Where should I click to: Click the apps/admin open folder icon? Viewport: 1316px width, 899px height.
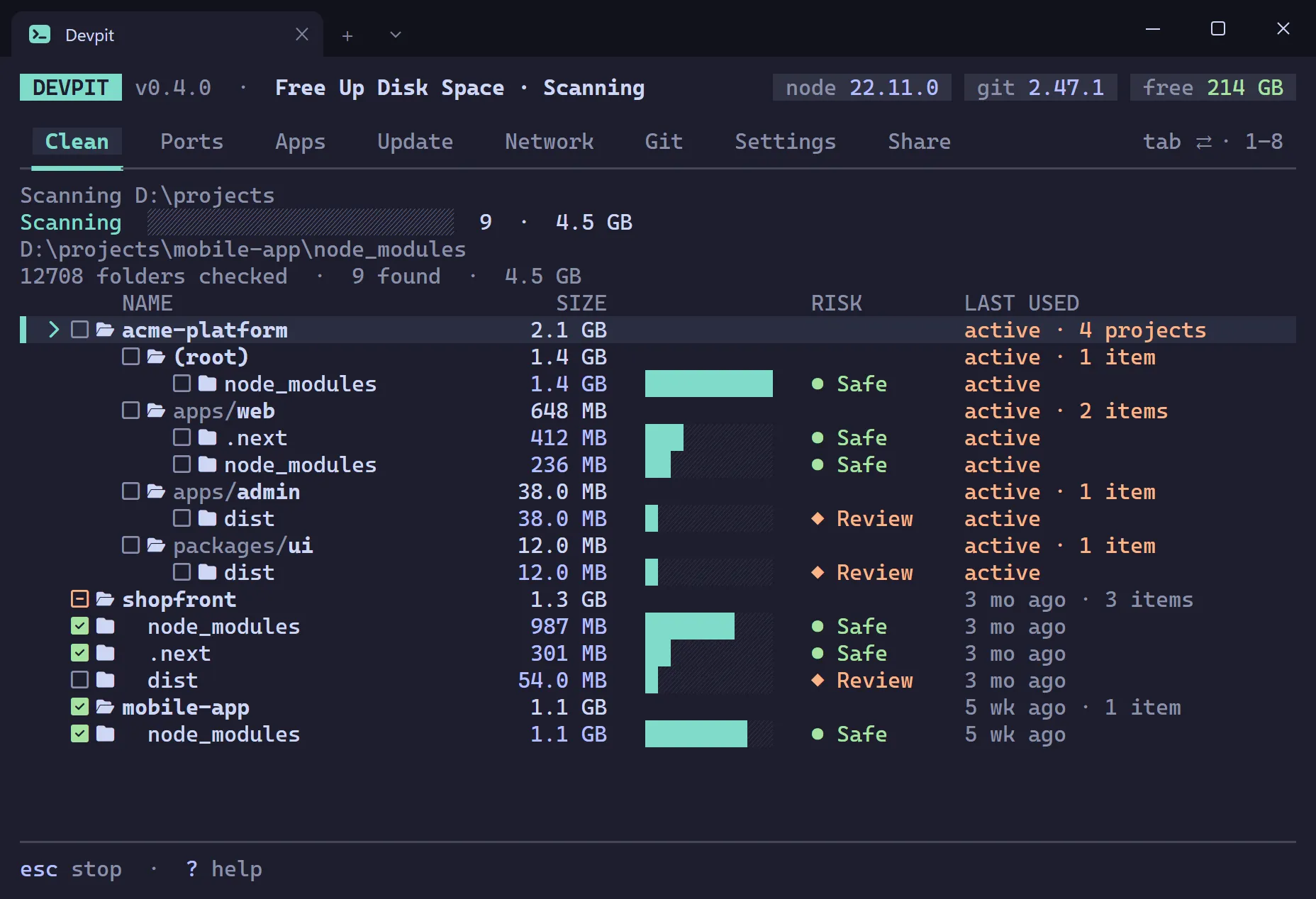156,491
